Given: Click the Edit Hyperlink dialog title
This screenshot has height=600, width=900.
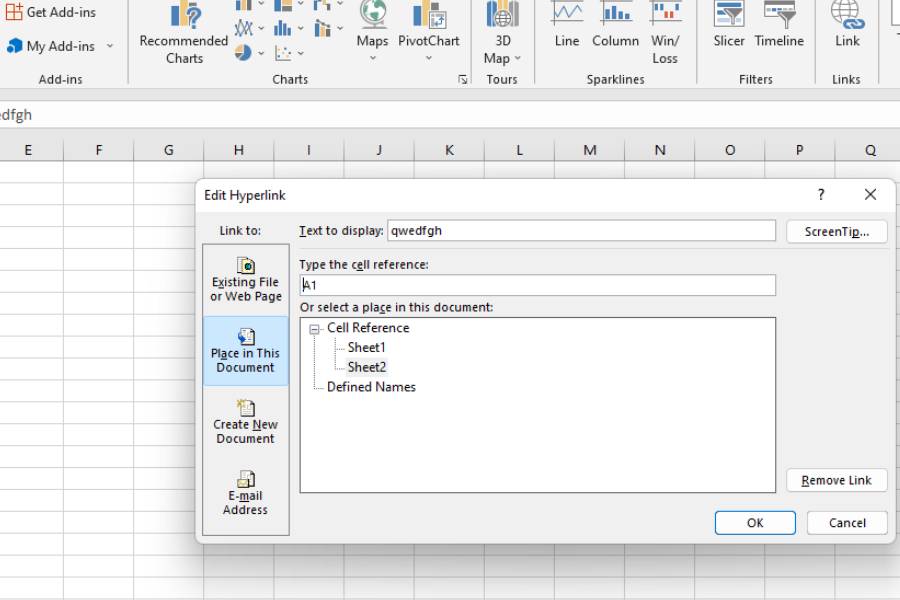Looking at the screenshot, I should point(245,195).
